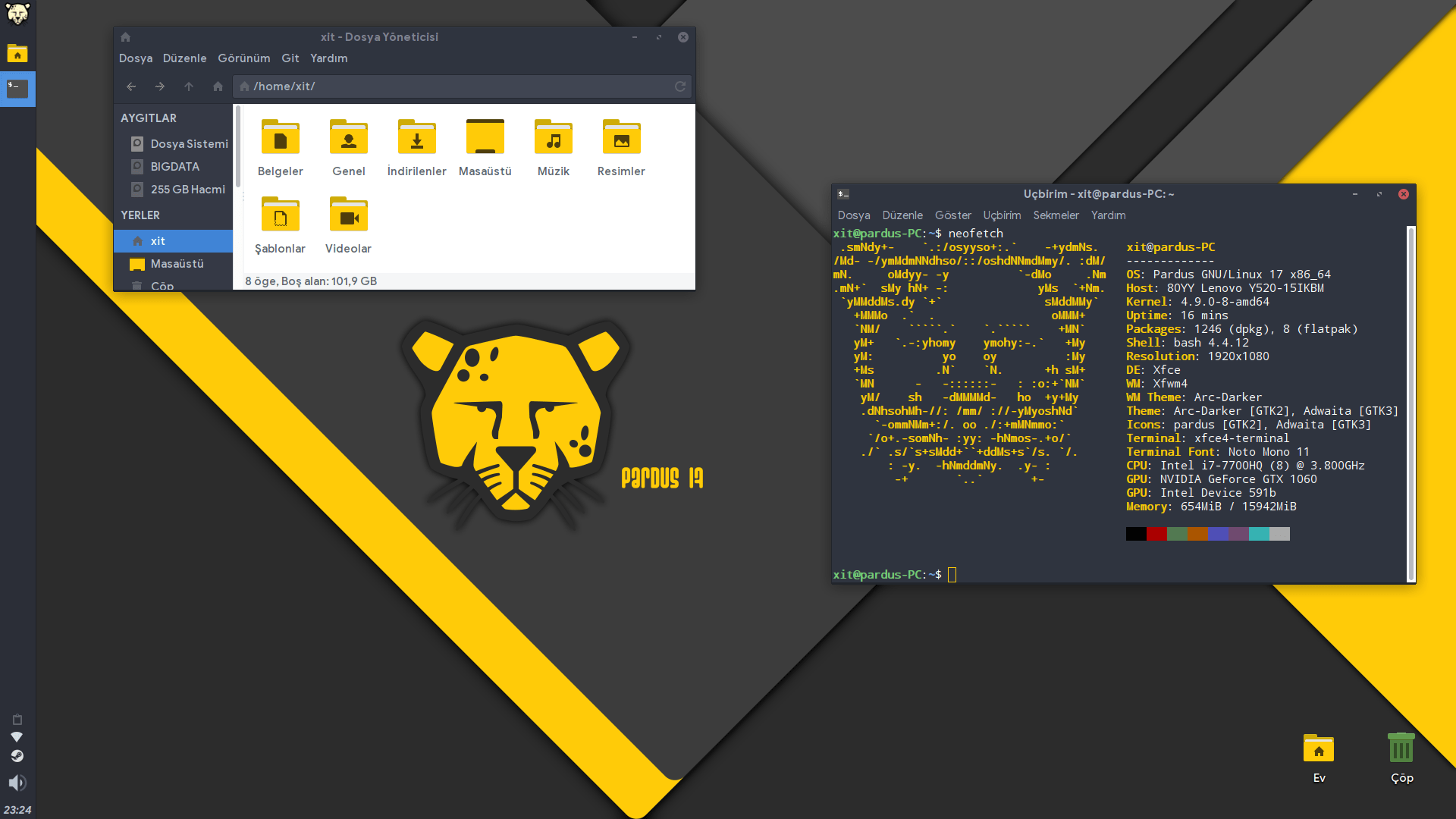The width and height of the screenshot is (1456, 819).
Task: Click the home button in file manager toolbar
Action: point(218,86)
